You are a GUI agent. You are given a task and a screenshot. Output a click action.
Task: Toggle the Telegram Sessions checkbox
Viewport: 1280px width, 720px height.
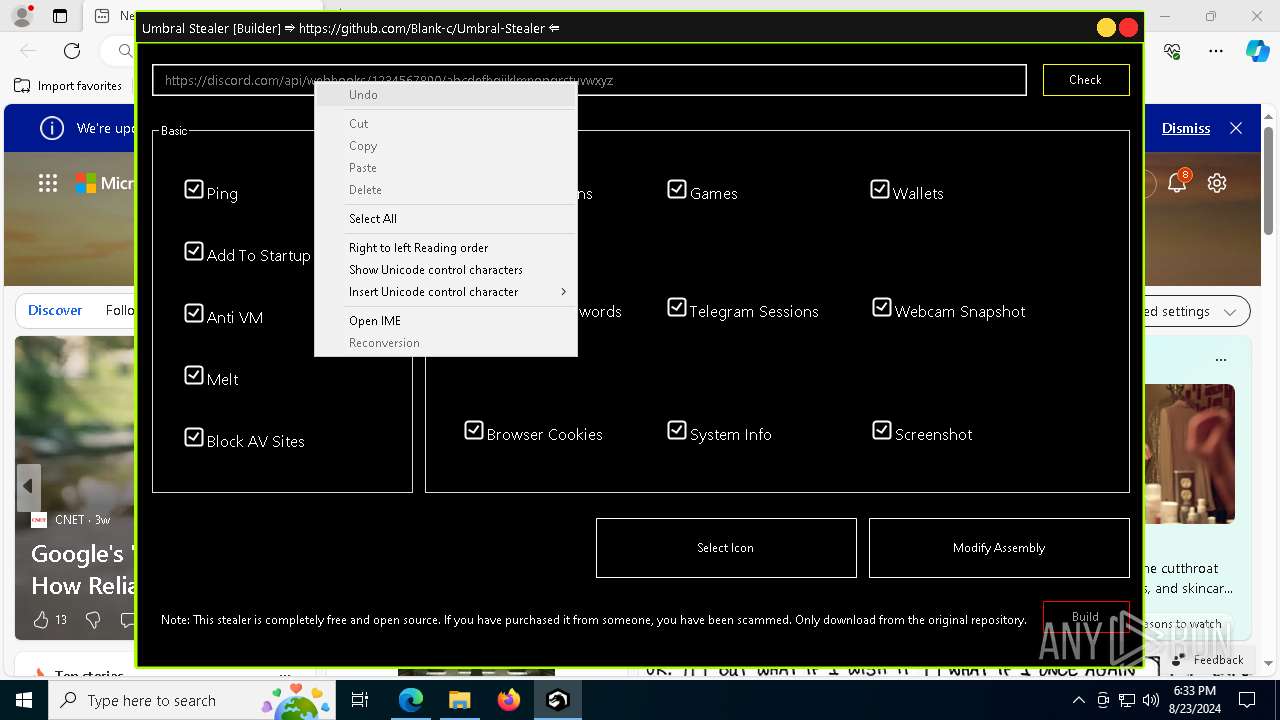click(677, 307)
